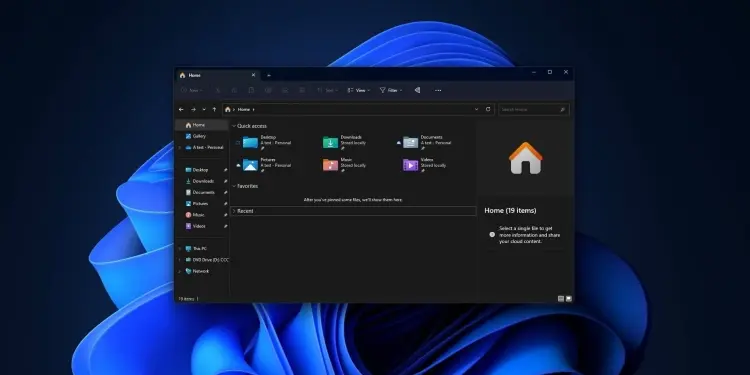The image size is (750, 375).
Task: Click the Copy icon in toolbar
Action: coord(234,90)
